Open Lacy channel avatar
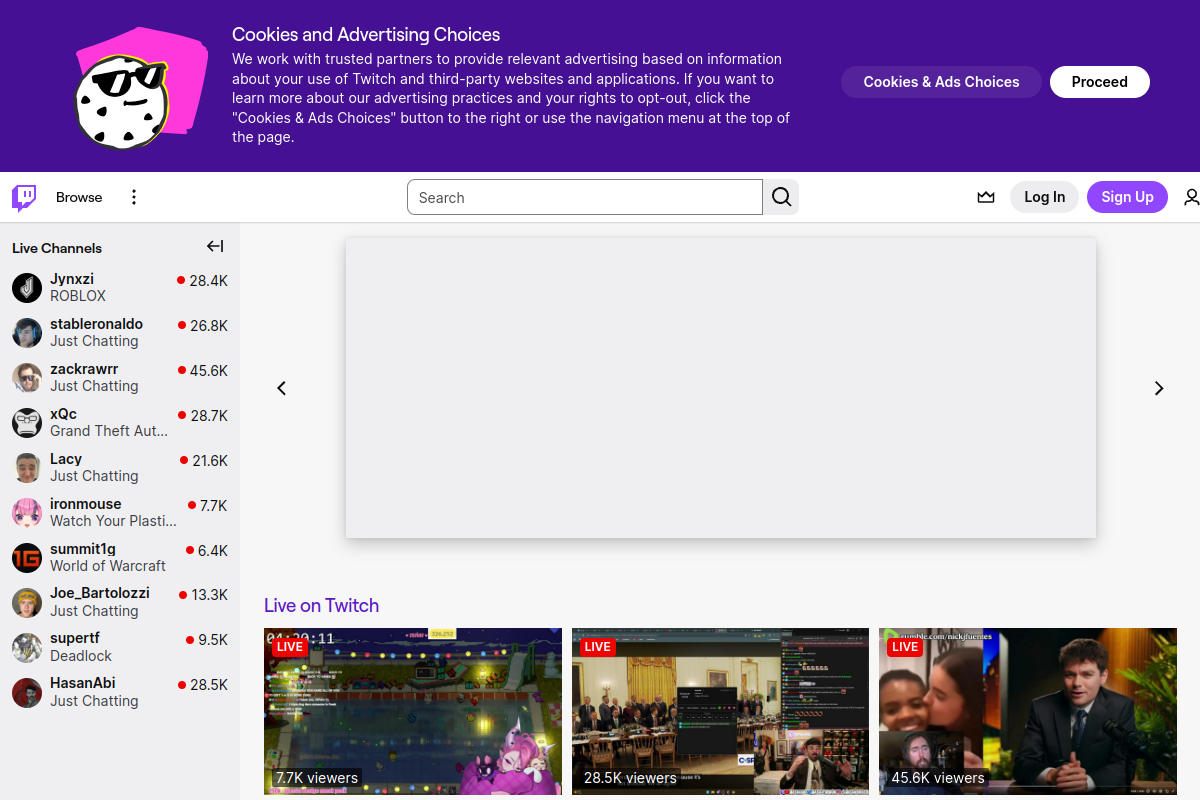The width and height of the screenshot is (1200, 800). coord(27,468)
